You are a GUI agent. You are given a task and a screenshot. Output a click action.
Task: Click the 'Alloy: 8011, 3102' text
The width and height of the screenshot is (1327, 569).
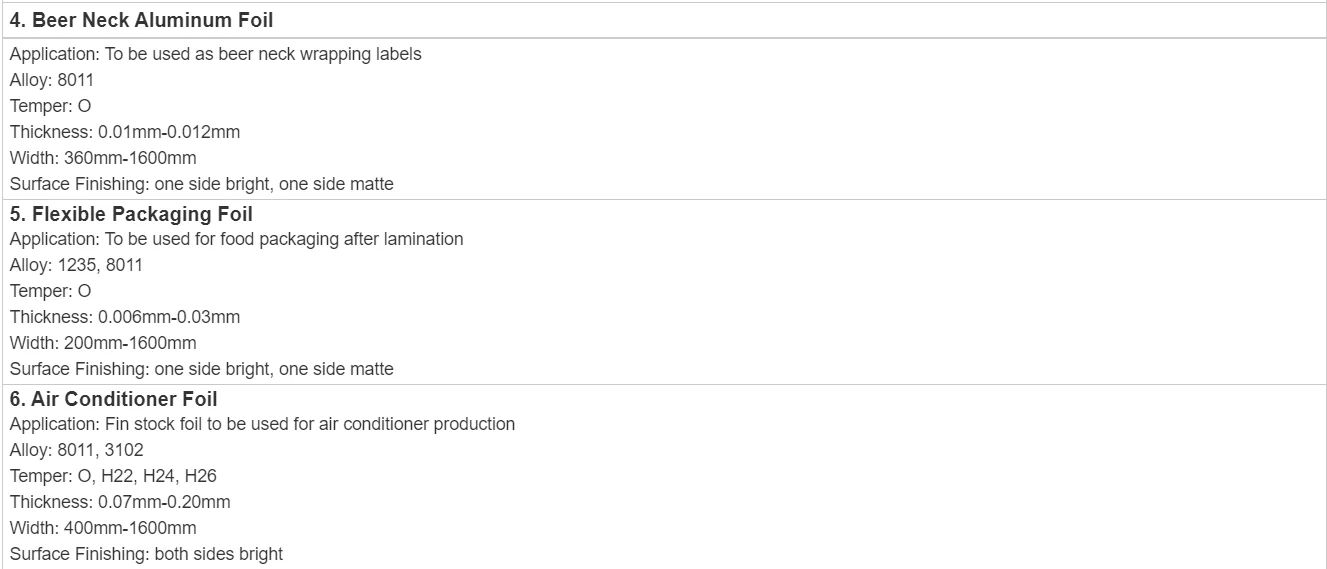click(x=76, y=450)
